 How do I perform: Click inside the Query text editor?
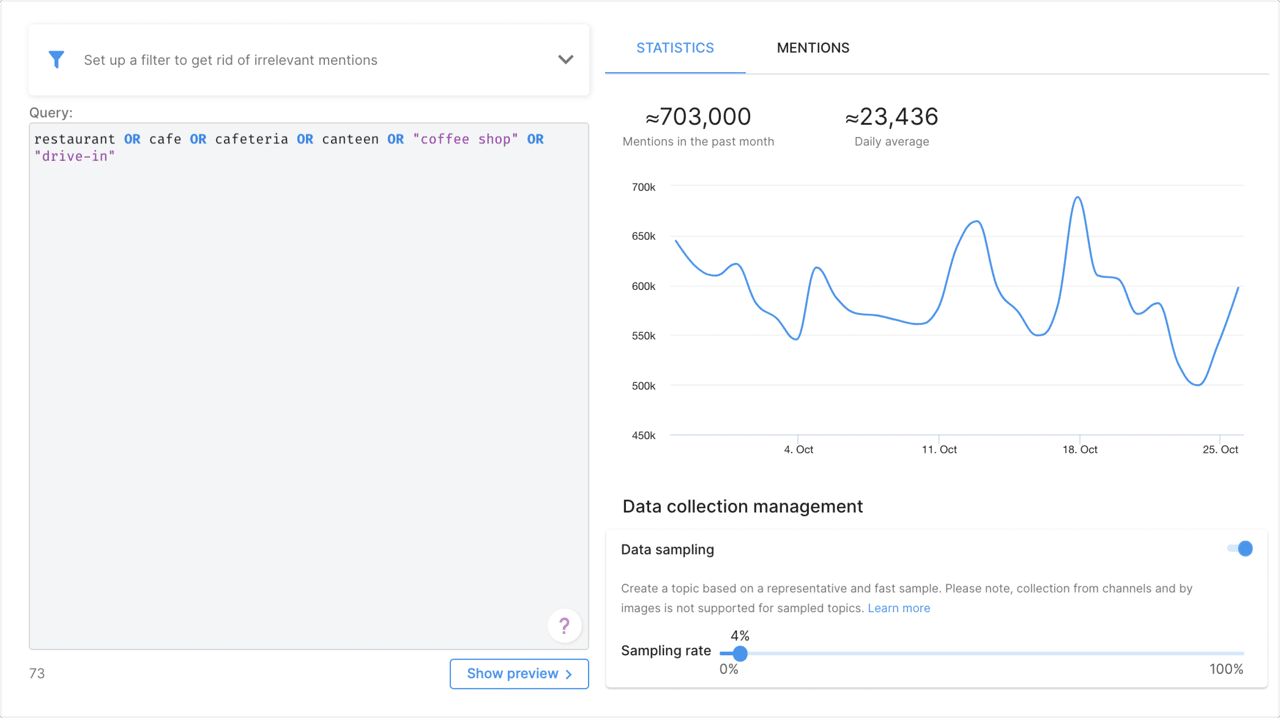[x=300, y=350]
